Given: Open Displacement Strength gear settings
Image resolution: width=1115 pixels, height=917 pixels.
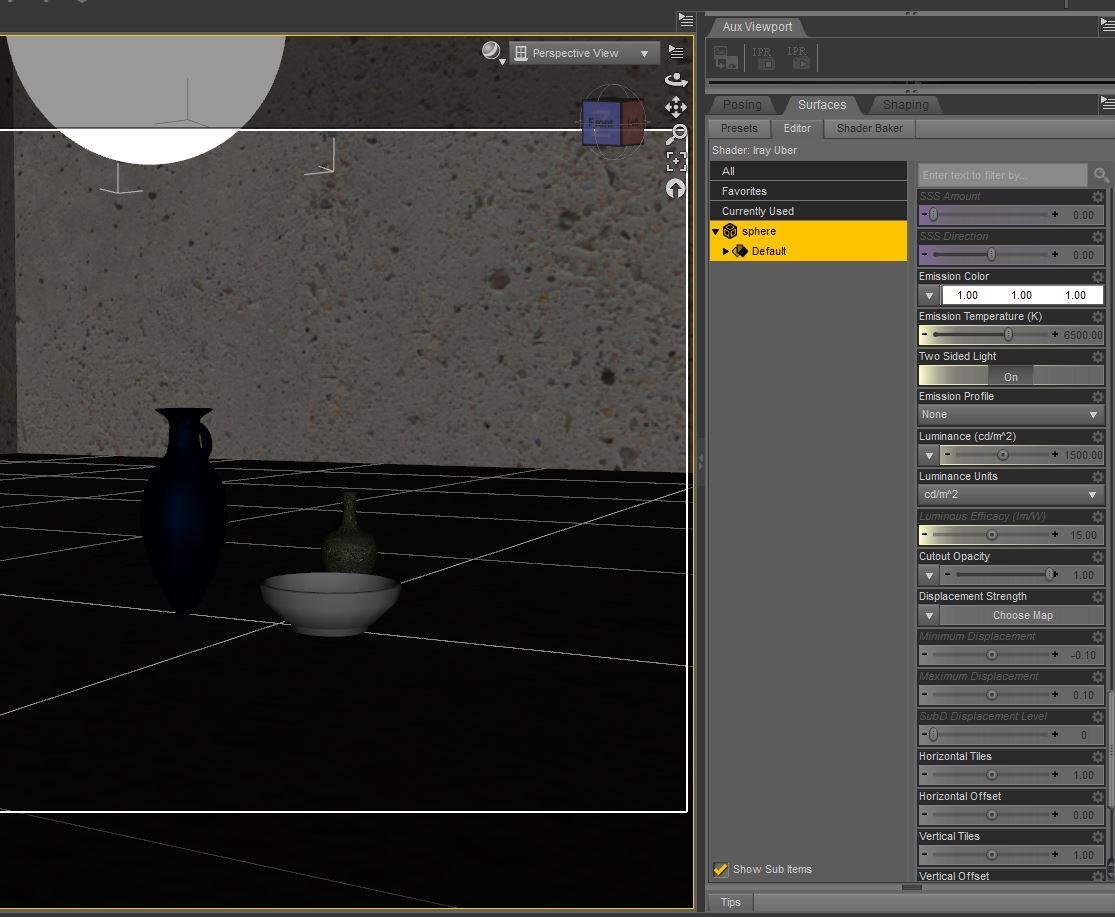Looking at the screenshot, I should pos(1098,596).
